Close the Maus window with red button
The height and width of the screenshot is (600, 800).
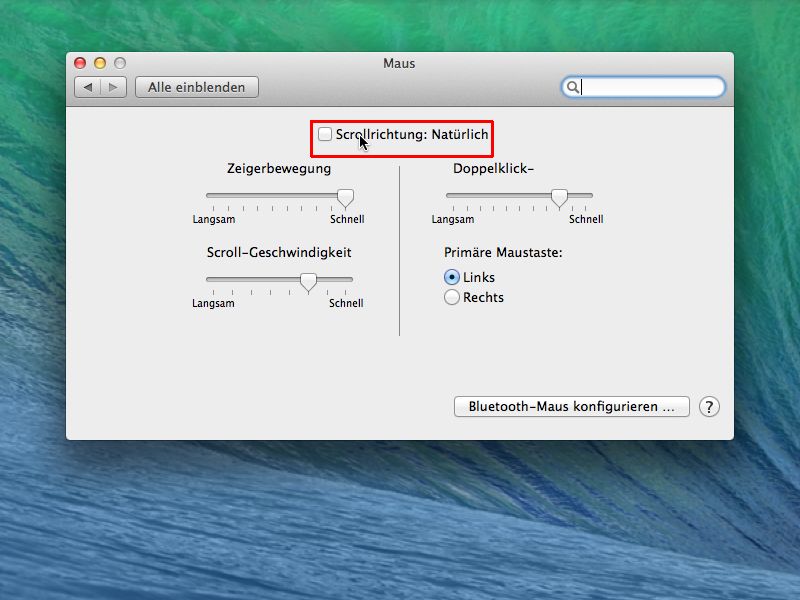80,63
